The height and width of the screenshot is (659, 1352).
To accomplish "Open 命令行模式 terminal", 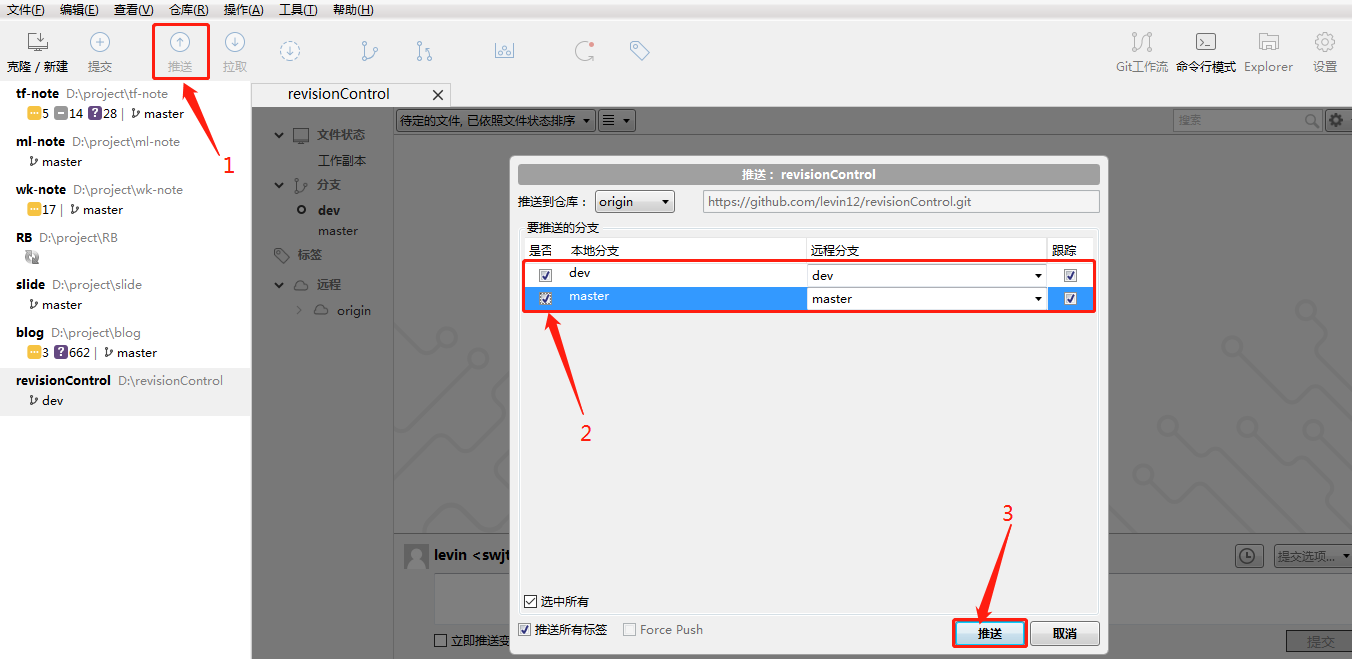I will coord(1206,53).
